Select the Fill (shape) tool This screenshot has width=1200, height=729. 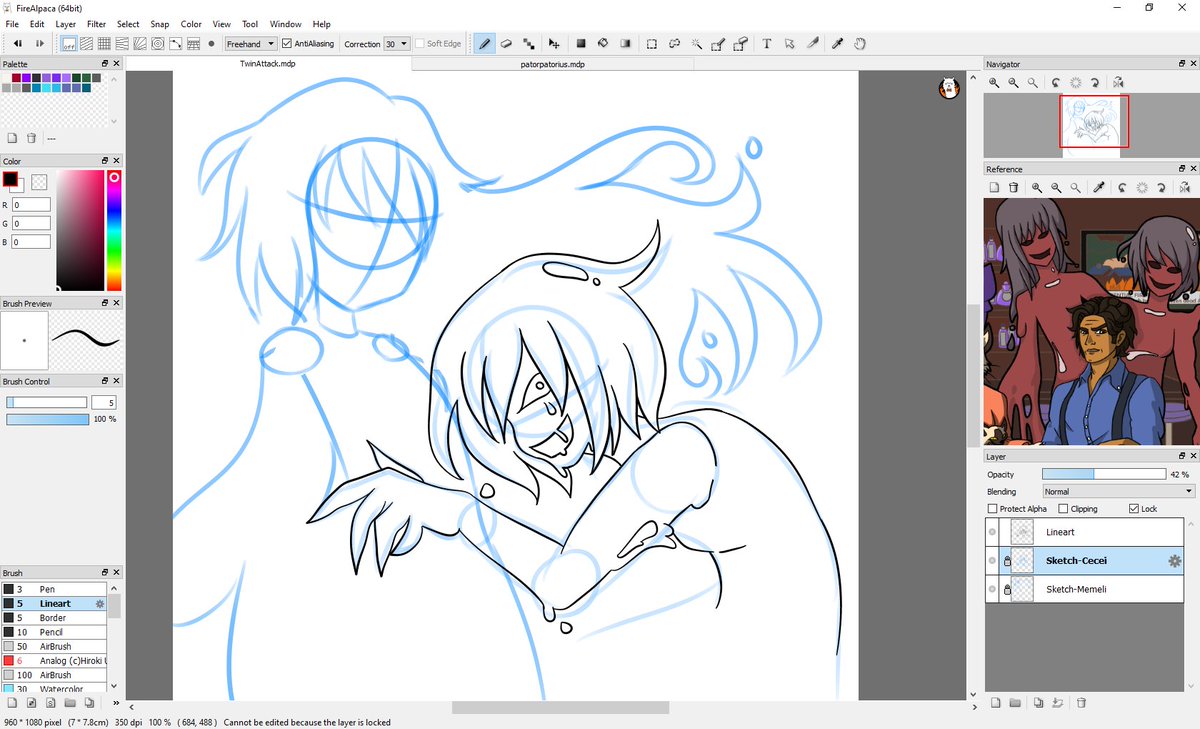pyautogui.click(x=581, y=44)
